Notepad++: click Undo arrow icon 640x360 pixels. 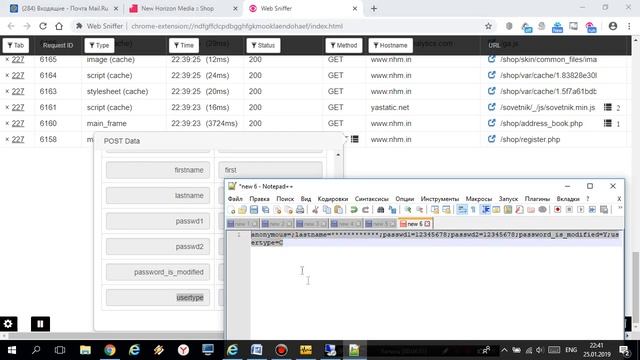click(353, 210)
